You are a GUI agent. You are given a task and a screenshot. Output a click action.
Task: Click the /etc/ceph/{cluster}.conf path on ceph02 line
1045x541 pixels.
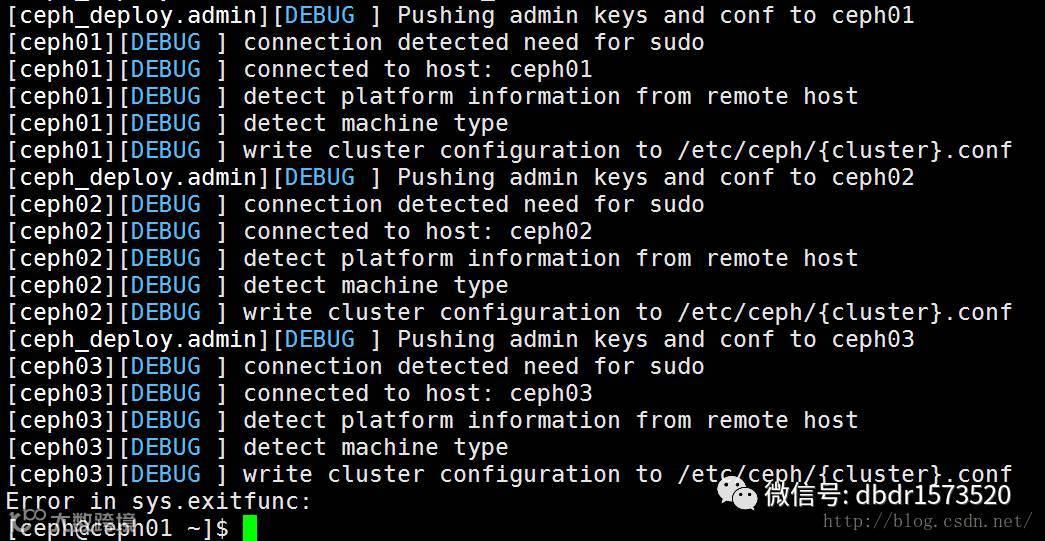coord(845,312)
